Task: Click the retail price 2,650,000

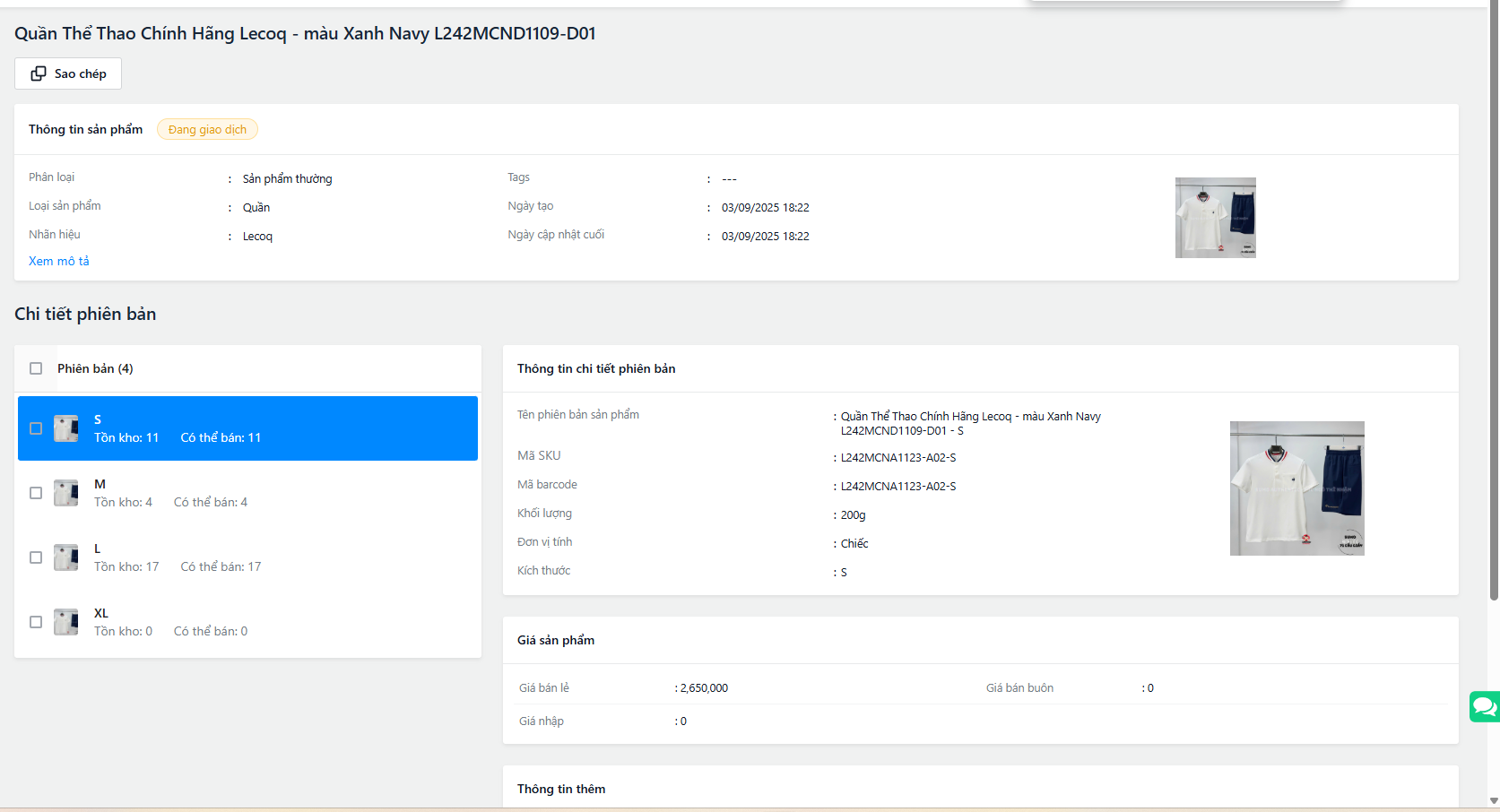Action: (x=704, y=688)
